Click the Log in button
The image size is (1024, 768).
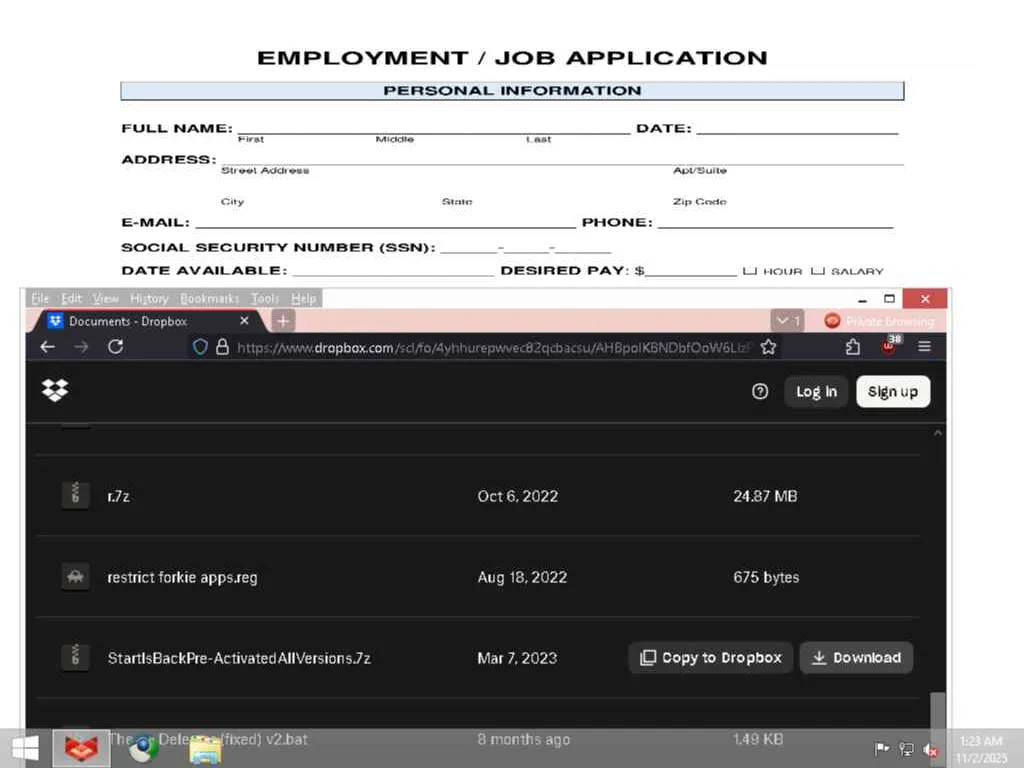[816, 391]
